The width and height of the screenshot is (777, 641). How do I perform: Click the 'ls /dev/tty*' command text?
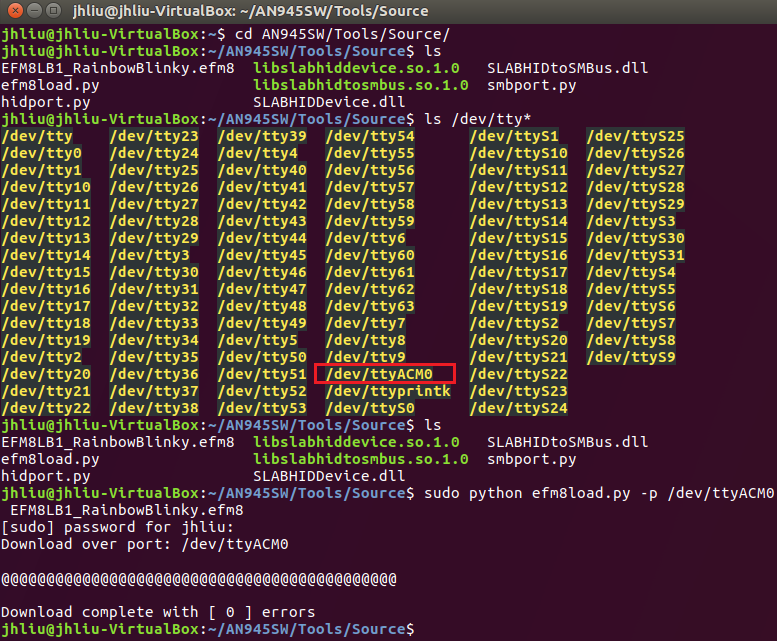tap(478, 119)
